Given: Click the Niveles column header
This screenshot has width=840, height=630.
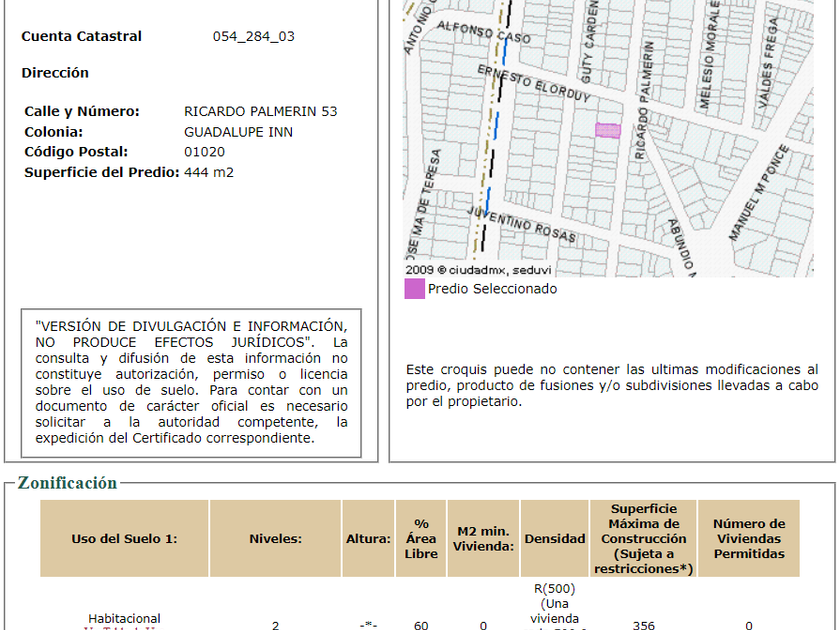Looking at the screenshot, I should (x=275, y=538).
